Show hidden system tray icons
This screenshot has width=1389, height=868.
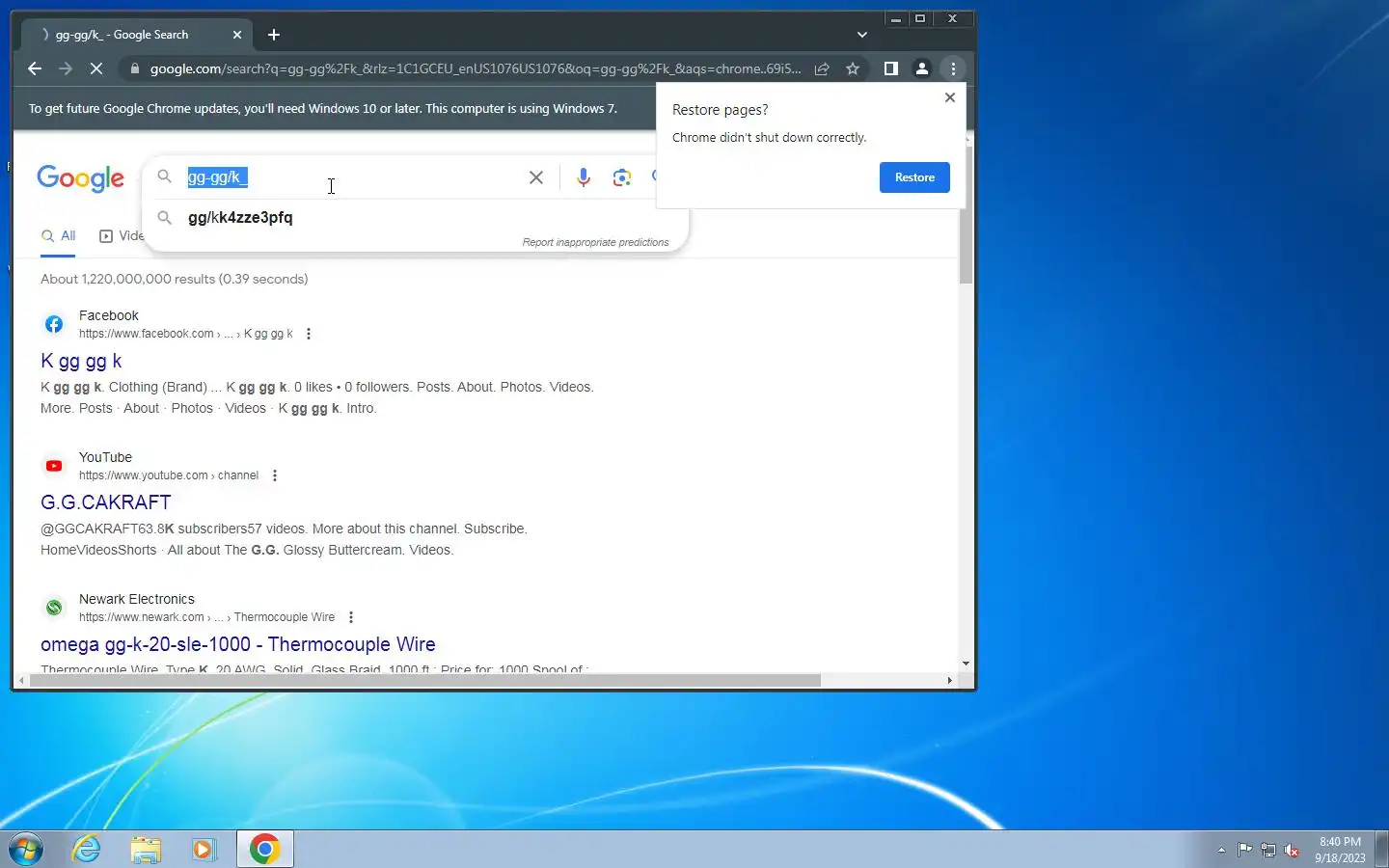pos(1221,850)
